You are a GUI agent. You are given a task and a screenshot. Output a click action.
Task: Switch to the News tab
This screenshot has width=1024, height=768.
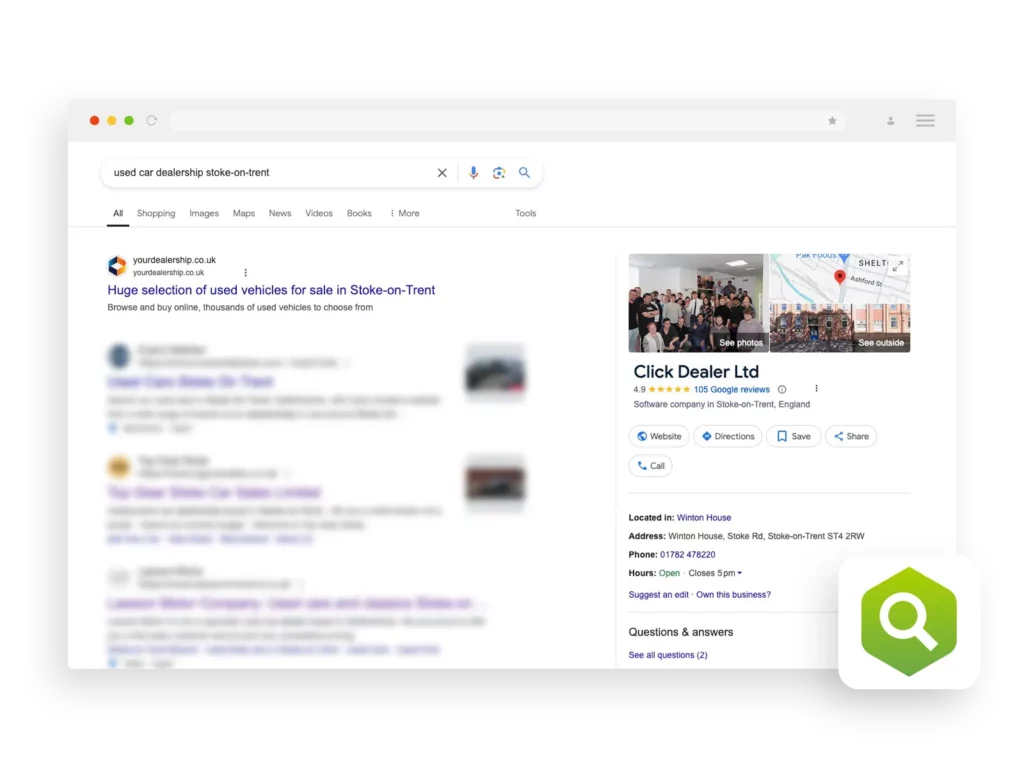coord(280,214)
